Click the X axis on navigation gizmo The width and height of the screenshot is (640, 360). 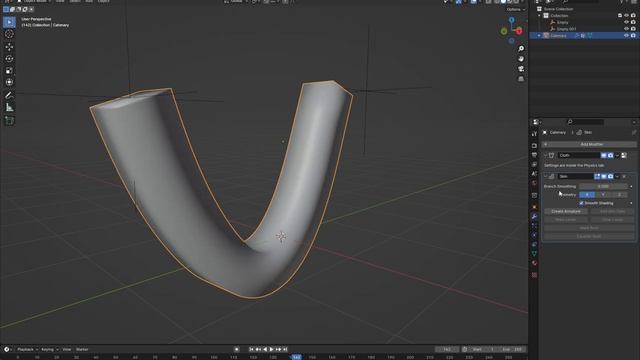click(x=519, y=31)
